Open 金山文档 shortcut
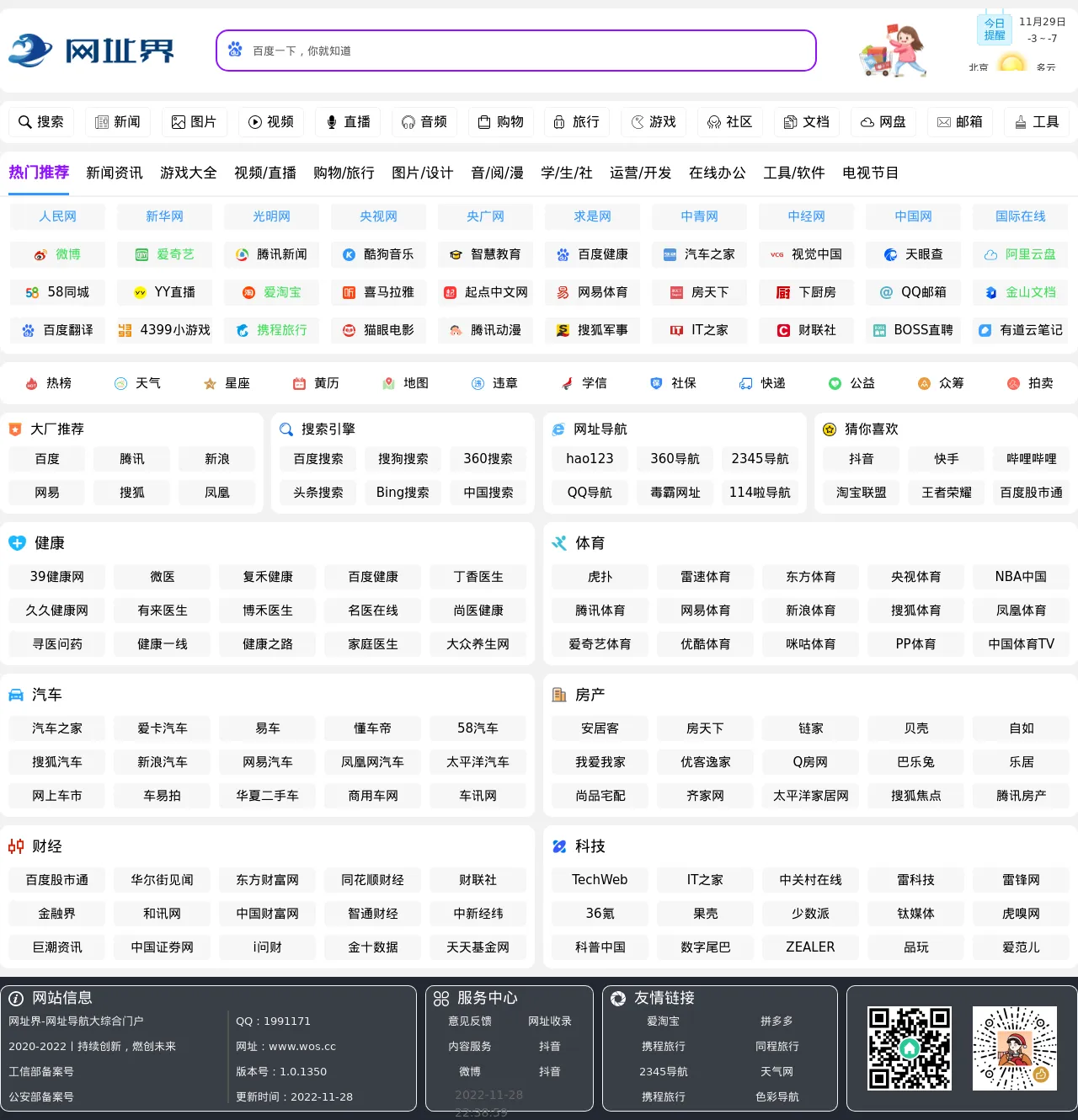 pyautogui.click(x=1020, y=292)
